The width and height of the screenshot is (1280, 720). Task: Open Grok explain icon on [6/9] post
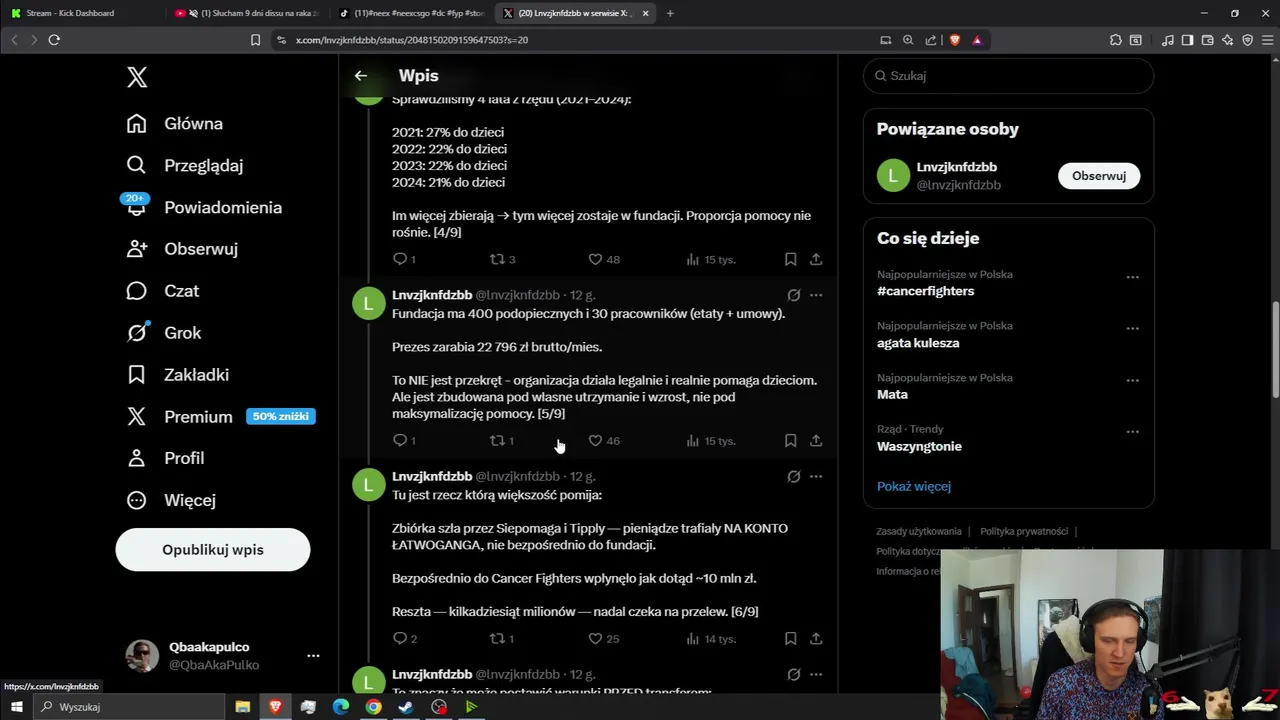793,476
